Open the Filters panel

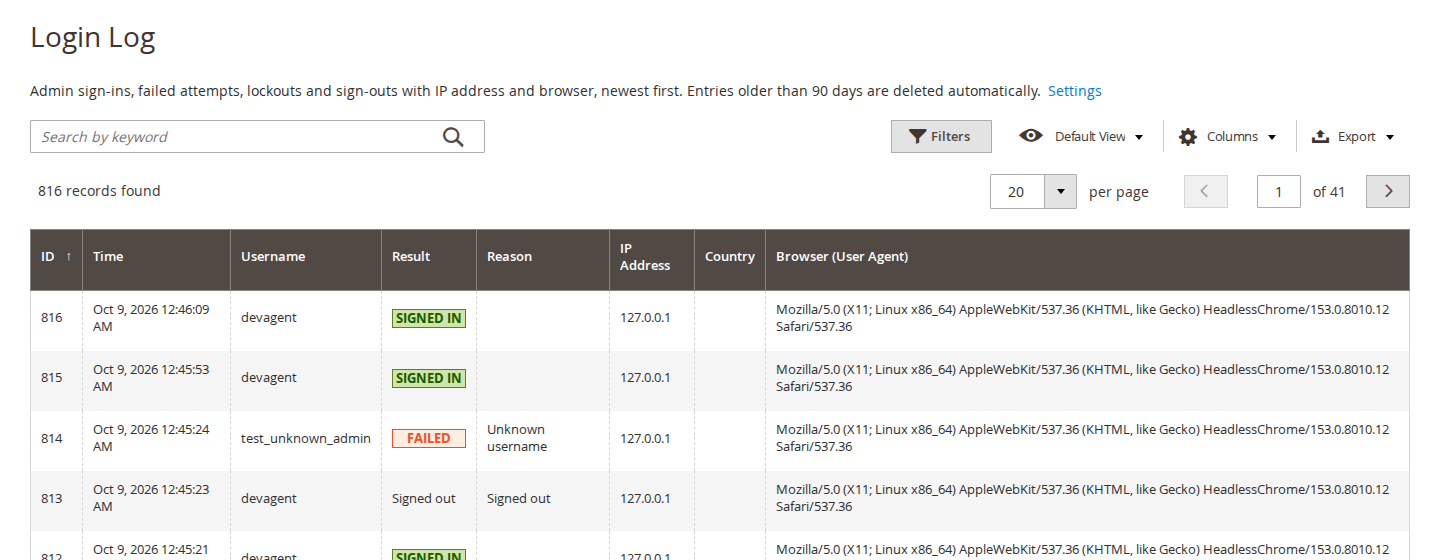pyautogui.click(x=941, y=137)
